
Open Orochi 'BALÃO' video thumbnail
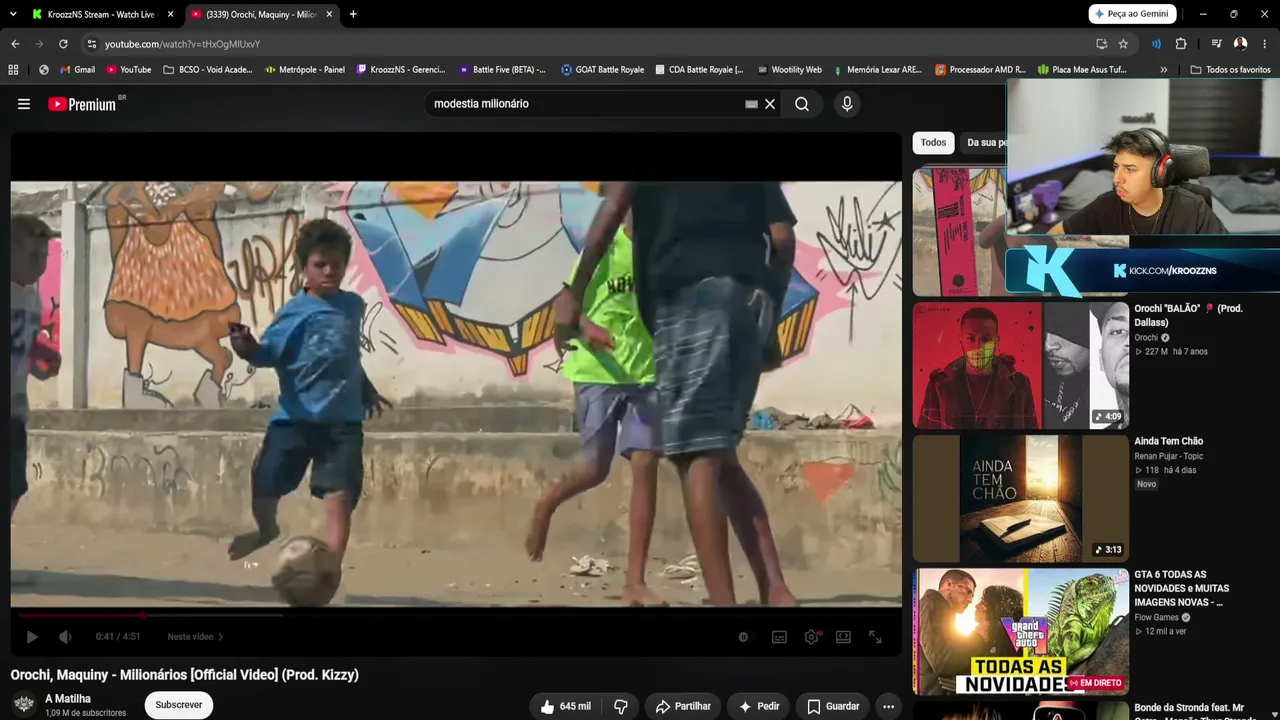click(x=1021, y=366)
